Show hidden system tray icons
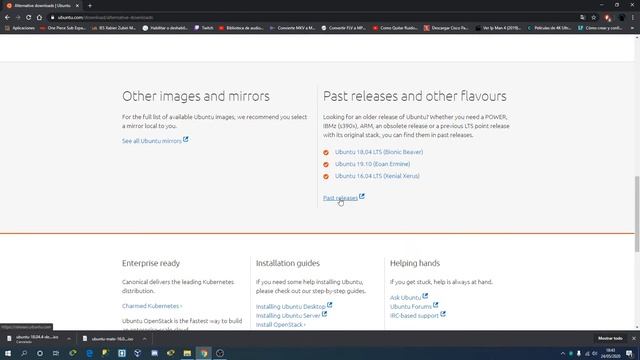The image size is (640, 360). pyautogui.click(x=562, y=353)
